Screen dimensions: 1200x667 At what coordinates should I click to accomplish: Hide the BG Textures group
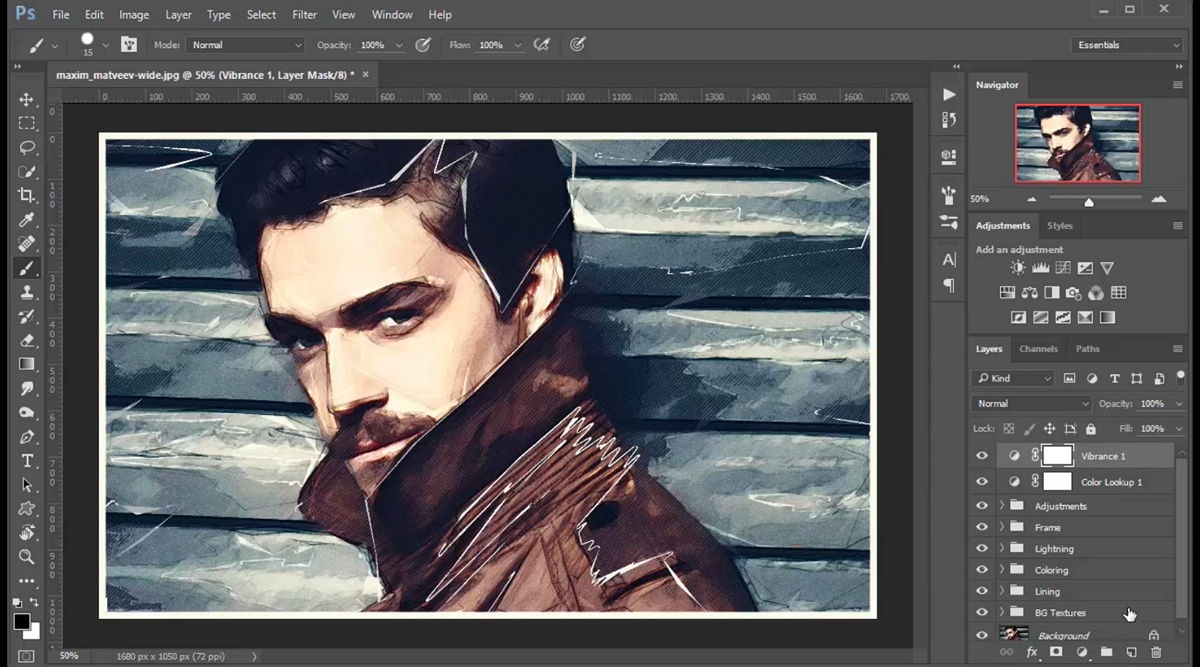[982, 612]
